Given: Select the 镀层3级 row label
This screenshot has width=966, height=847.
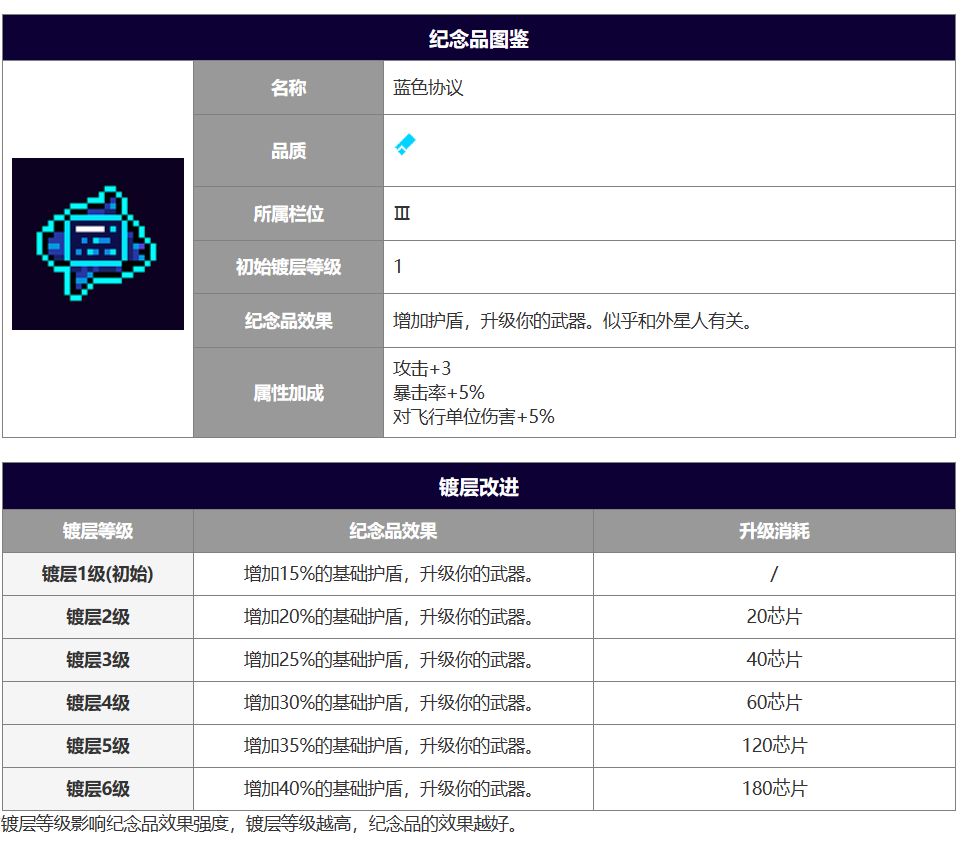Looking at the screenshot, I should [98, 660].
